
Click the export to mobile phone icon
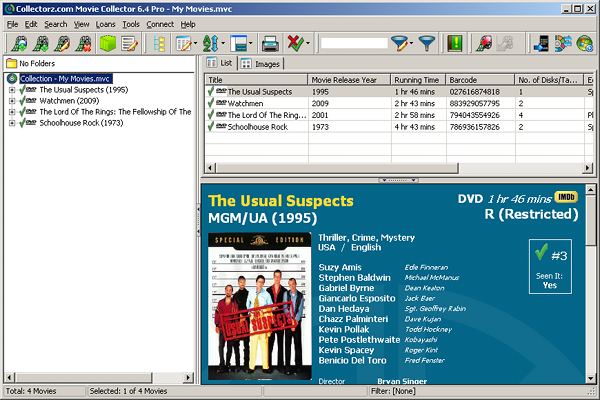point(541,44)
